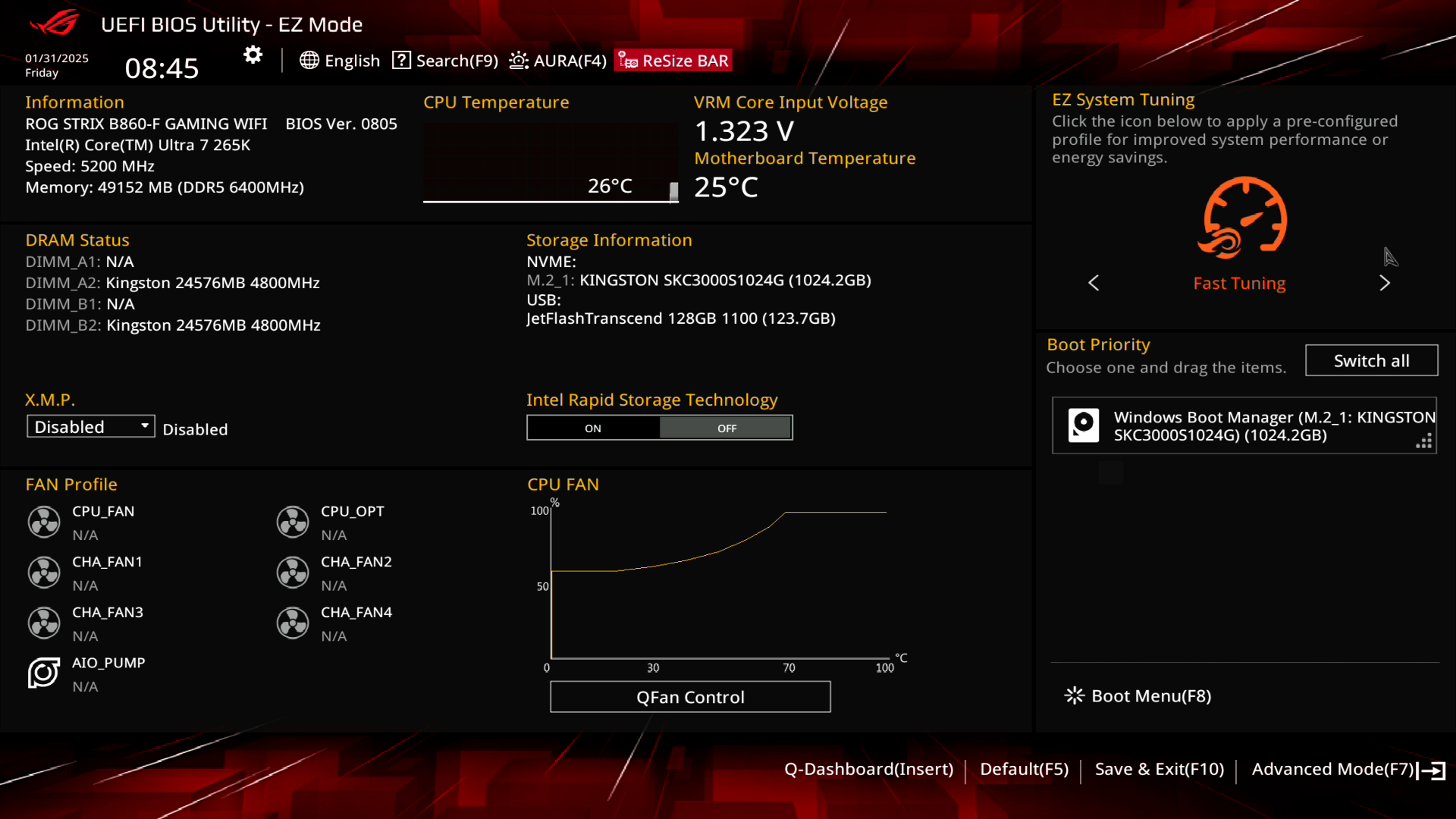Click Speed: 5200 MHz text
This screenshot has height=819, width=1456.
point(89,166)
